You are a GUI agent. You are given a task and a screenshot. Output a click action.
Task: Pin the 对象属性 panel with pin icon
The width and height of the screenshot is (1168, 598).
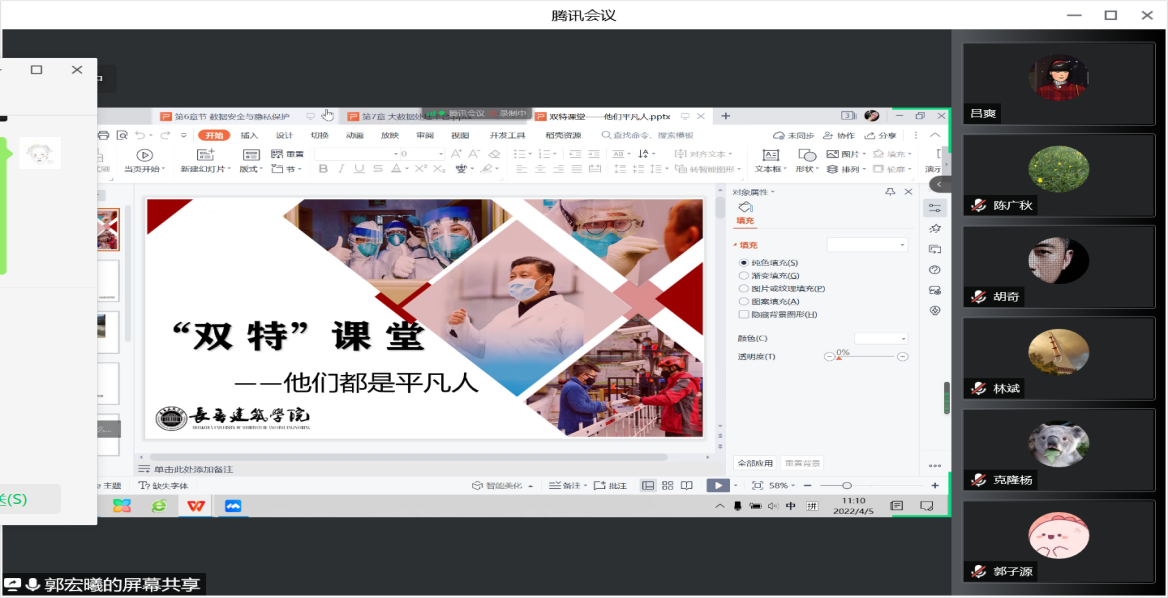click(x=890, y=192)
